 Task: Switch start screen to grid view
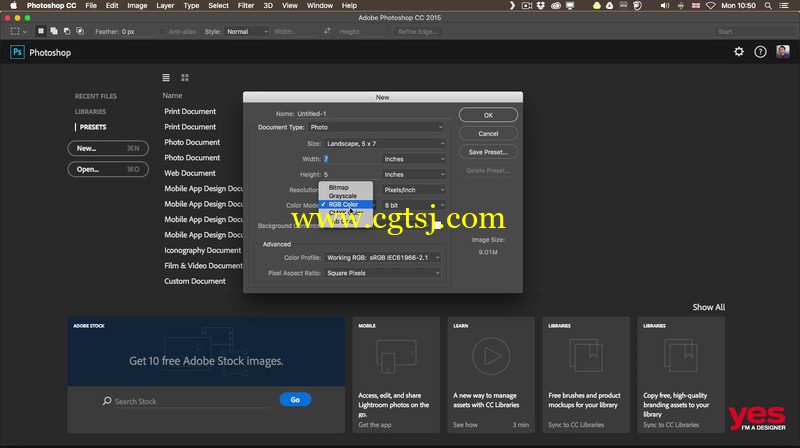tap(185, 78)
